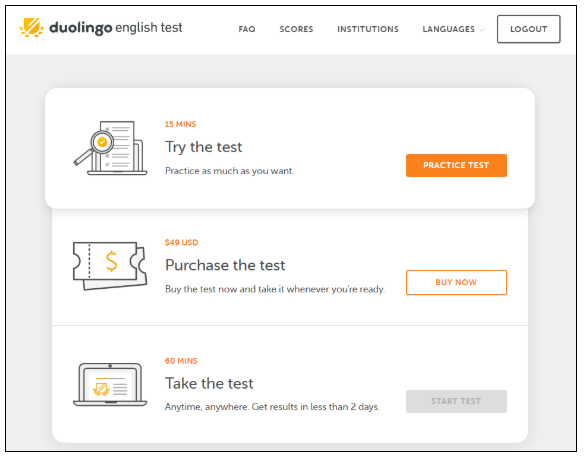Select the Try the test heading
The width and height of the screenshot is (584, 459).
click(204, 147)
